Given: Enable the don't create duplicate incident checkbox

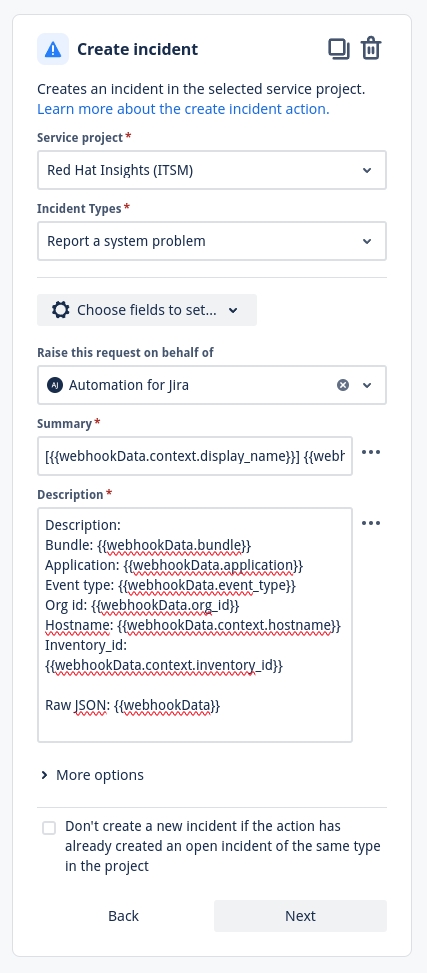Looking at the screenshot, I should click(49, 828).
